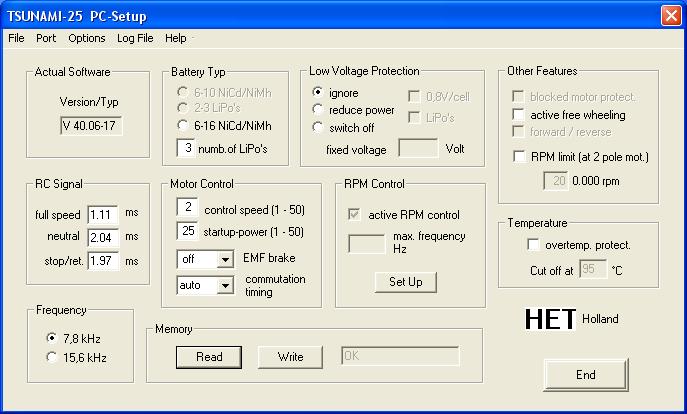Click the startup-power value field
The image size is (687, 414).
187,232
